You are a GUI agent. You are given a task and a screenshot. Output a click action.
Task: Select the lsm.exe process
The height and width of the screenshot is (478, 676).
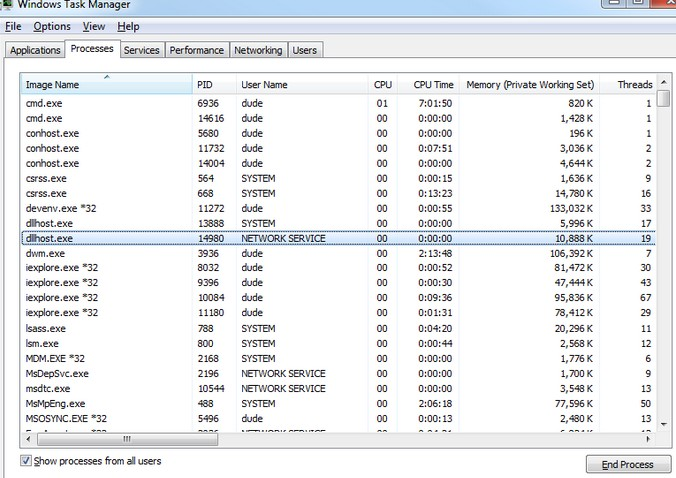click(338, 344)
